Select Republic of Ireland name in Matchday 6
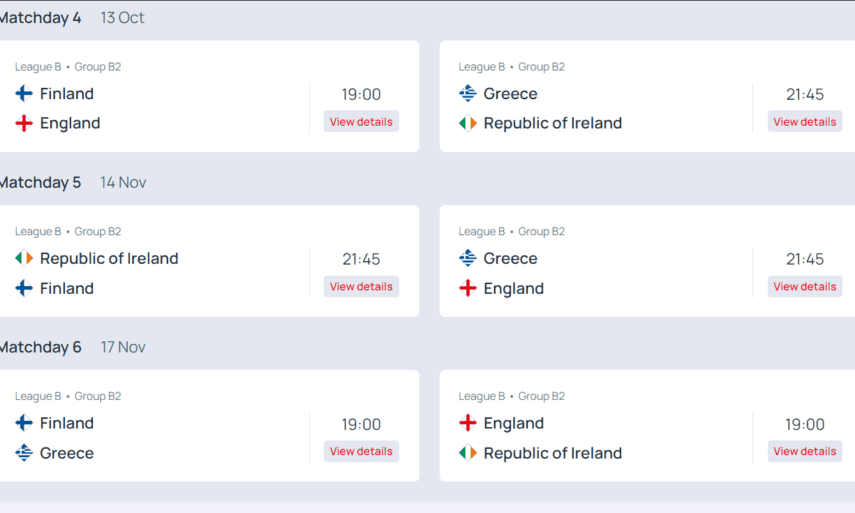The height and width of the screenshot is (513, 855). (552, 453)
